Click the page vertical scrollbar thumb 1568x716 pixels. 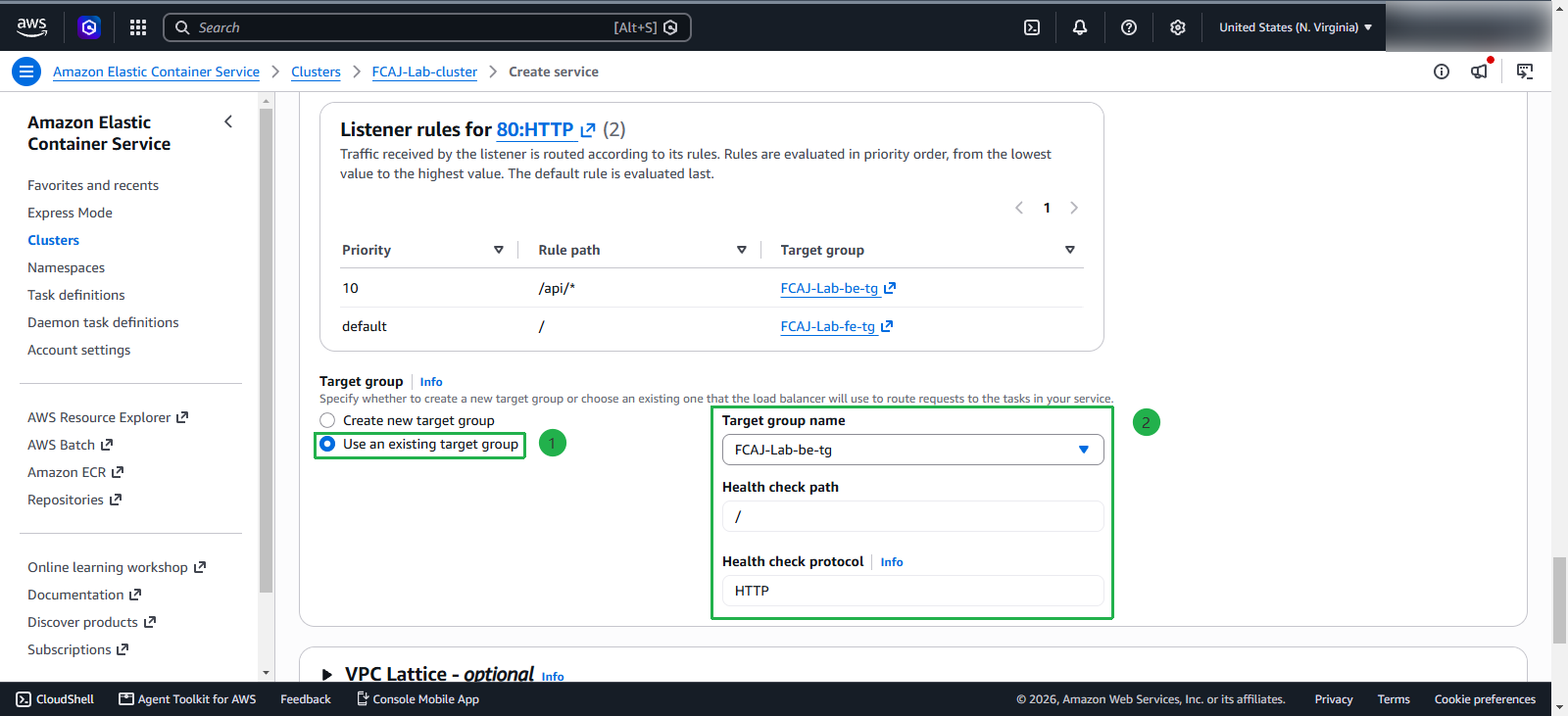click(1559, 600)
